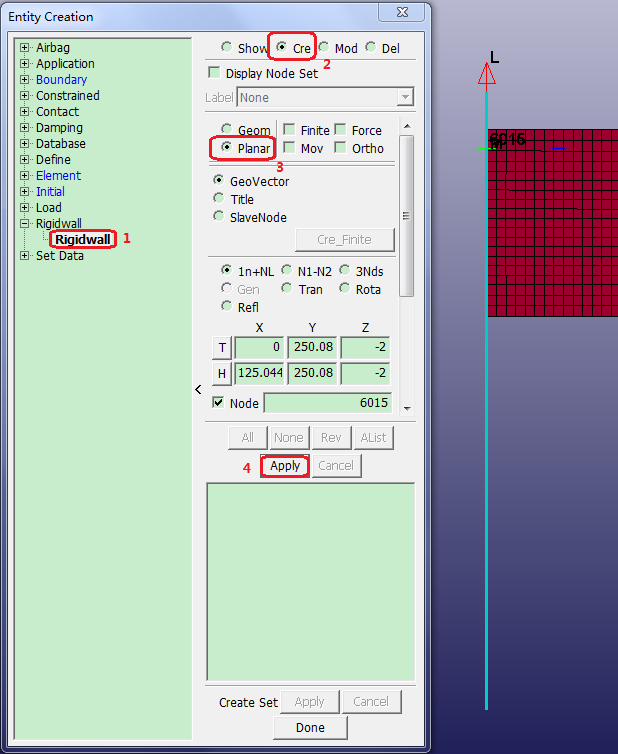Screen dimensions: 618x754
Task: Select the Del radio button
Action: (371, 47)
